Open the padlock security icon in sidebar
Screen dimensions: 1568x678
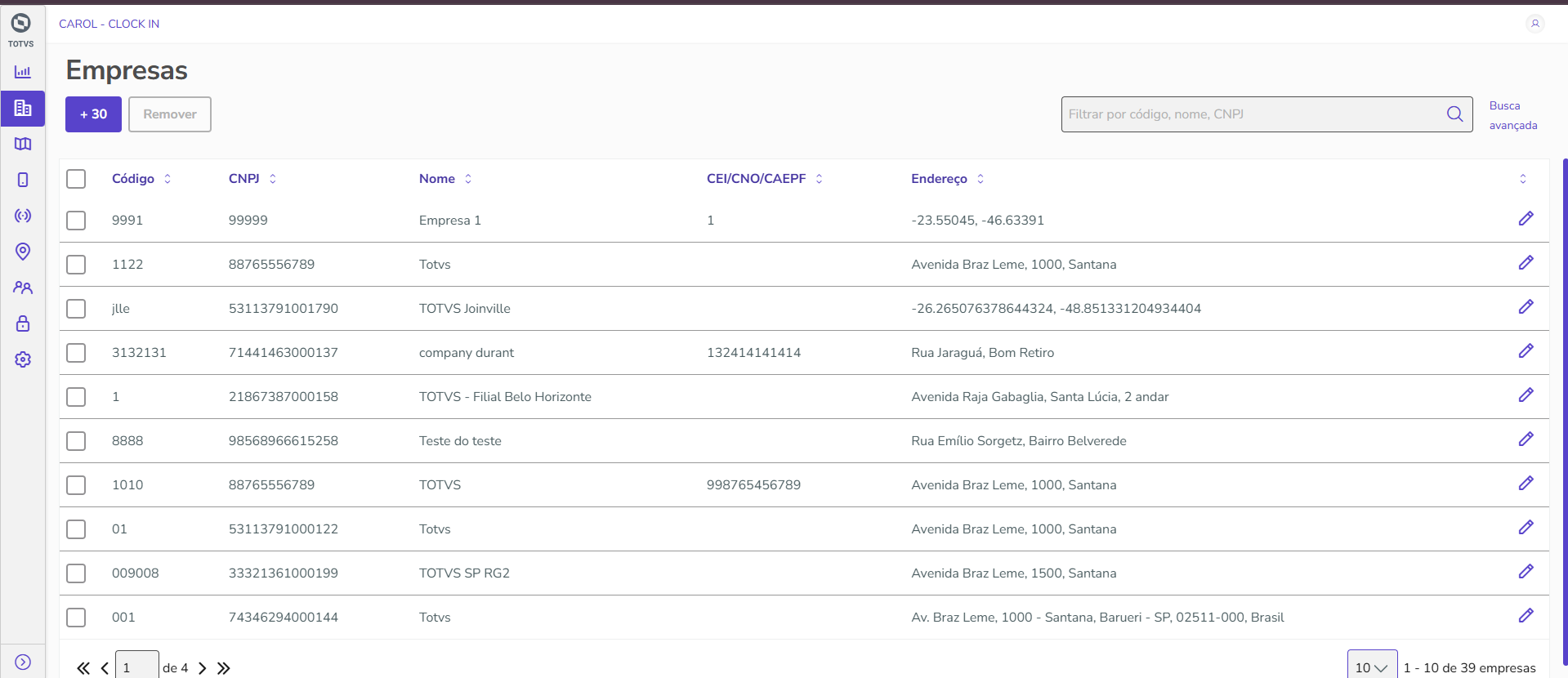(23, 323)
